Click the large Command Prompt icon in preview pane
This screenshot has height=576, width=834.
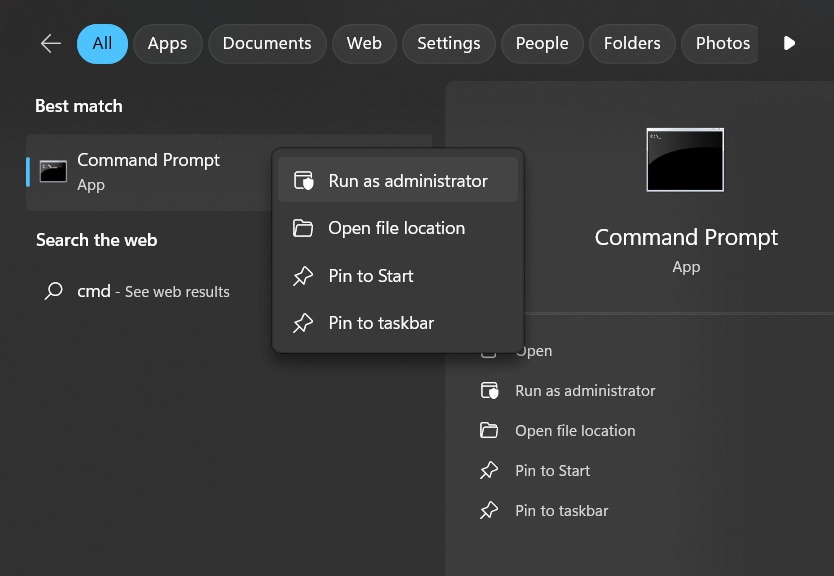pyautogui.click(x=685, y=160)
